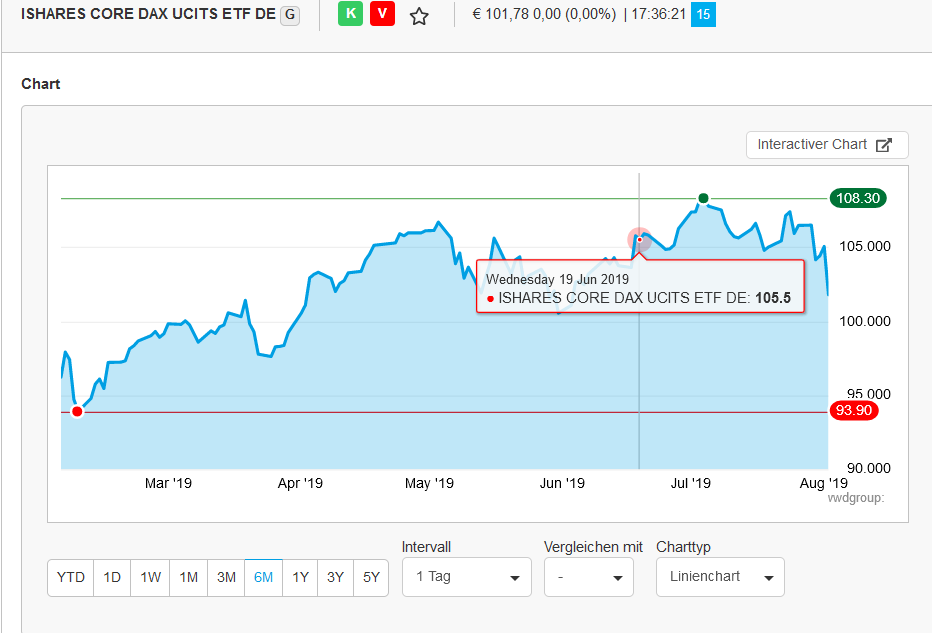
Task: Switch to the 3M period
Action: [x=226, y=577]
